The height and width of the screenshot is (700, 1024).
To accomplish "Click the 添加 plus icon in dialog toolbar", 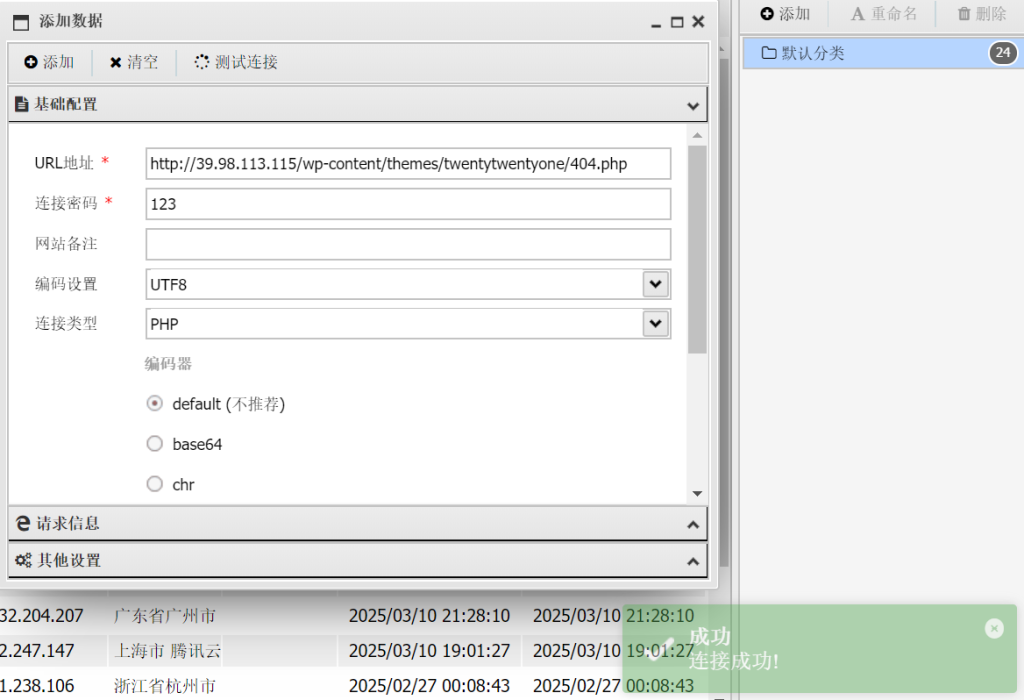I will pos(31,62).
